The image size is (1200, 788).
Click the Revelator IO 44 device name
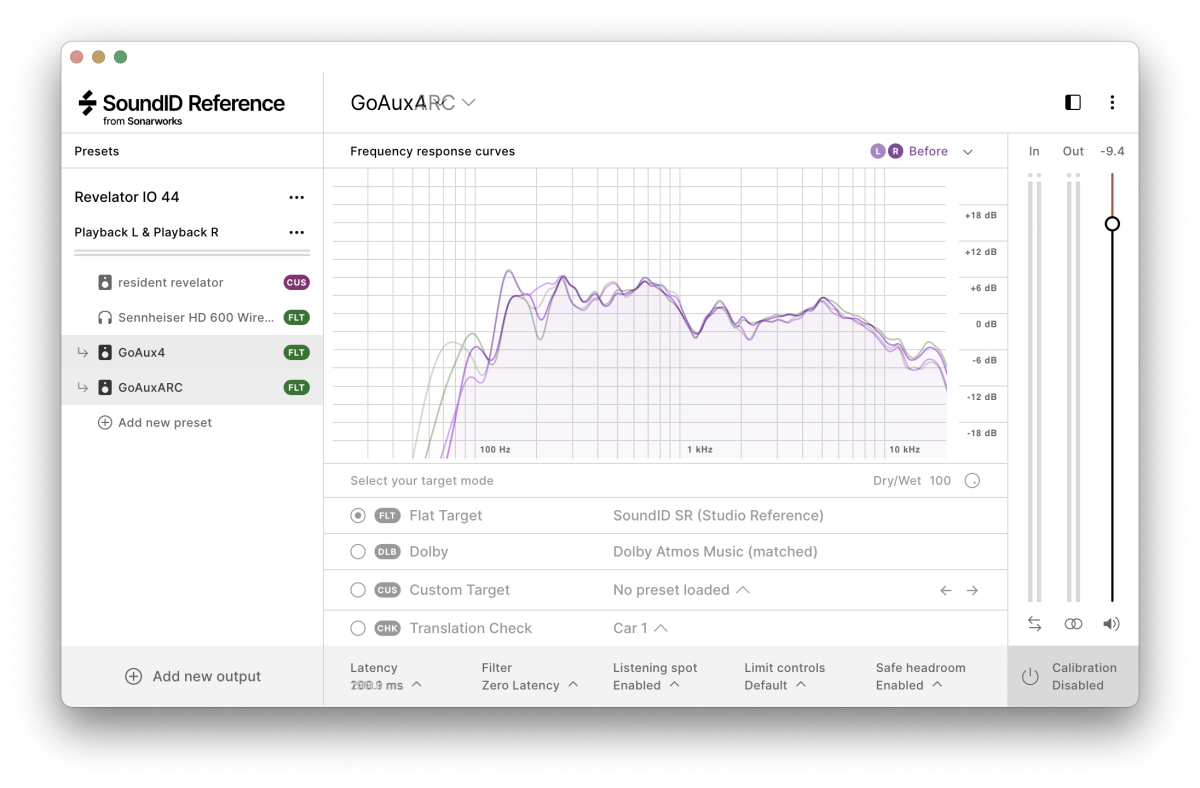[x=127, y=197]
